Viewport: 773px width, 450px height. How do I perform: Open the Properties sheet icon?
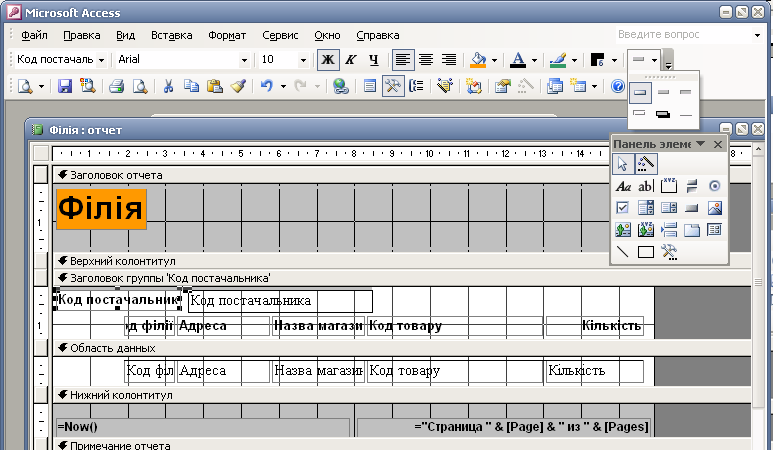pos(503,86)
